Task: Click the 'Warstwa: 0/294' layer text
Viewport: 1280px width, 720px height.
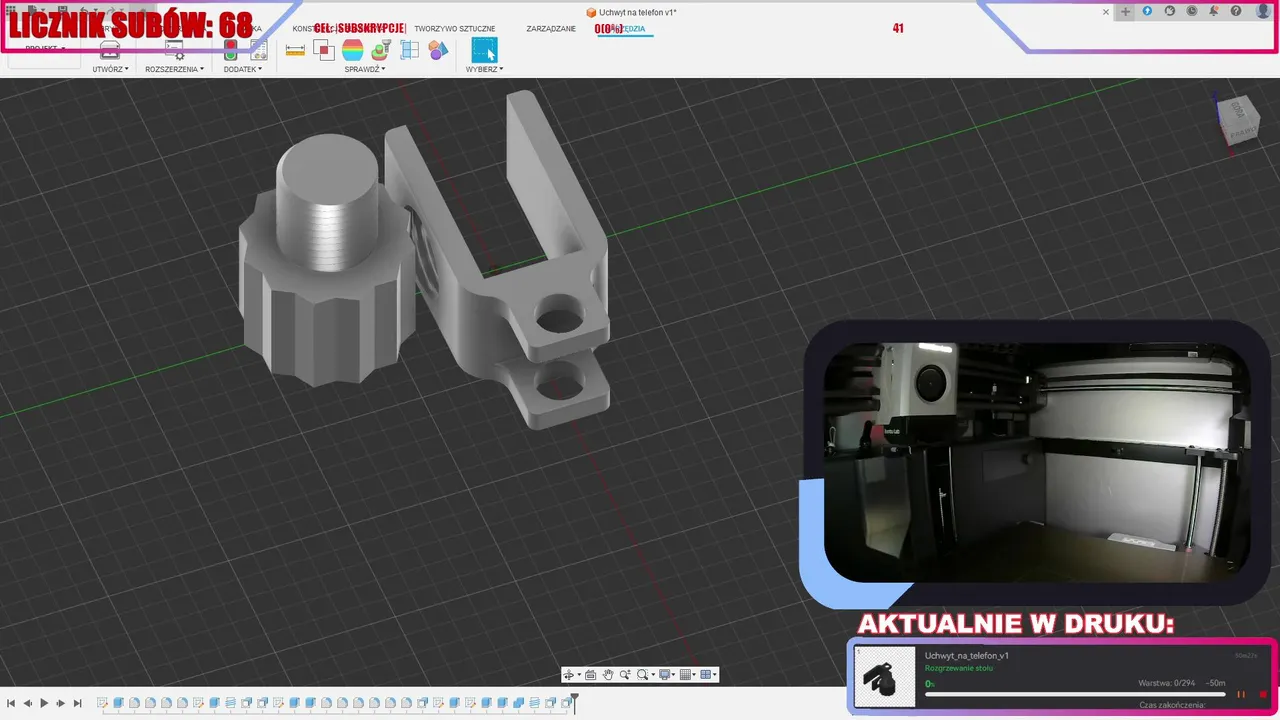Action: click(1168, 683)
